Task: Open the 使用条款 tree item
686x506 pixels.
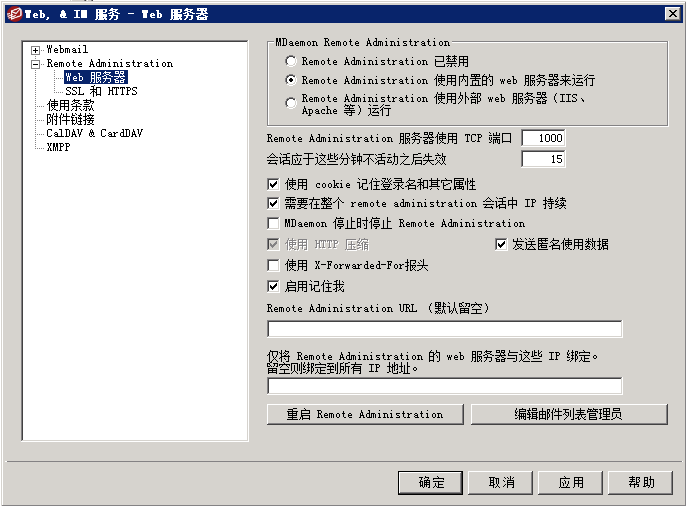Action: tap(70, 105)
